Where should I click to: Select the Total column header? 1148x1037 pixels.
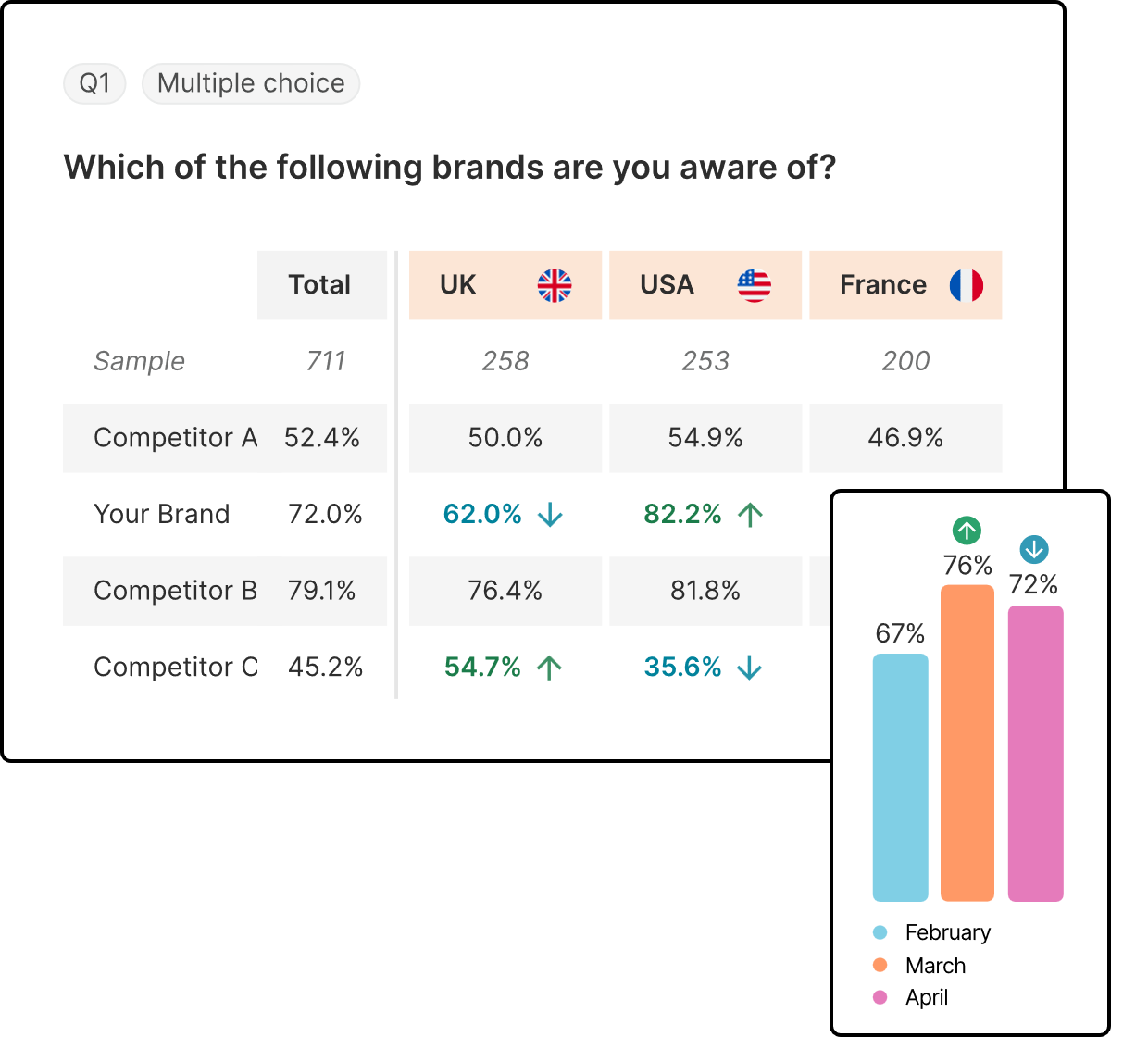click(x=320, y=285)
